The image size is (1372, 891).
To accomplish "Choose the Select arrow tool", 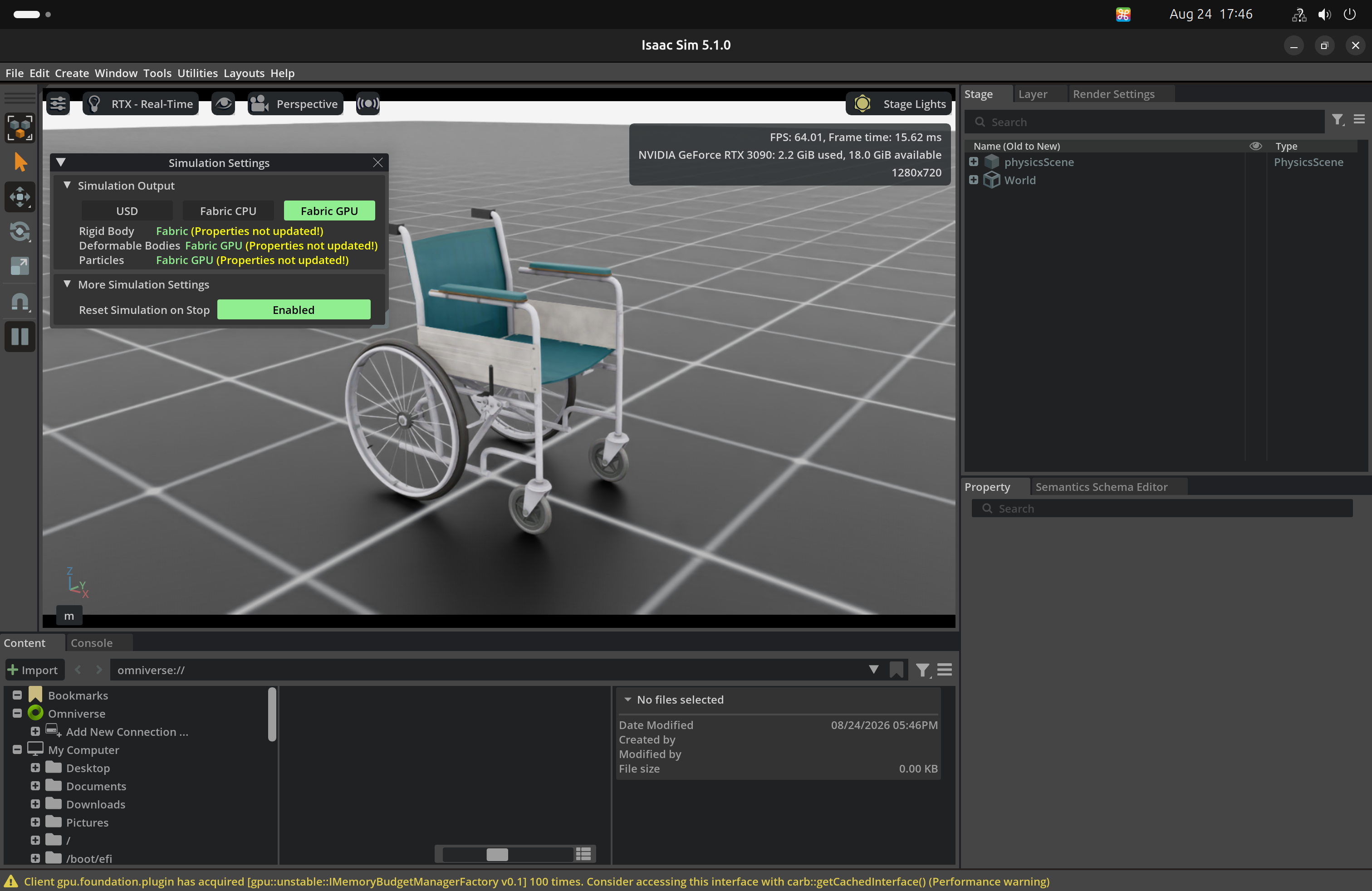I will pos(20,162).
